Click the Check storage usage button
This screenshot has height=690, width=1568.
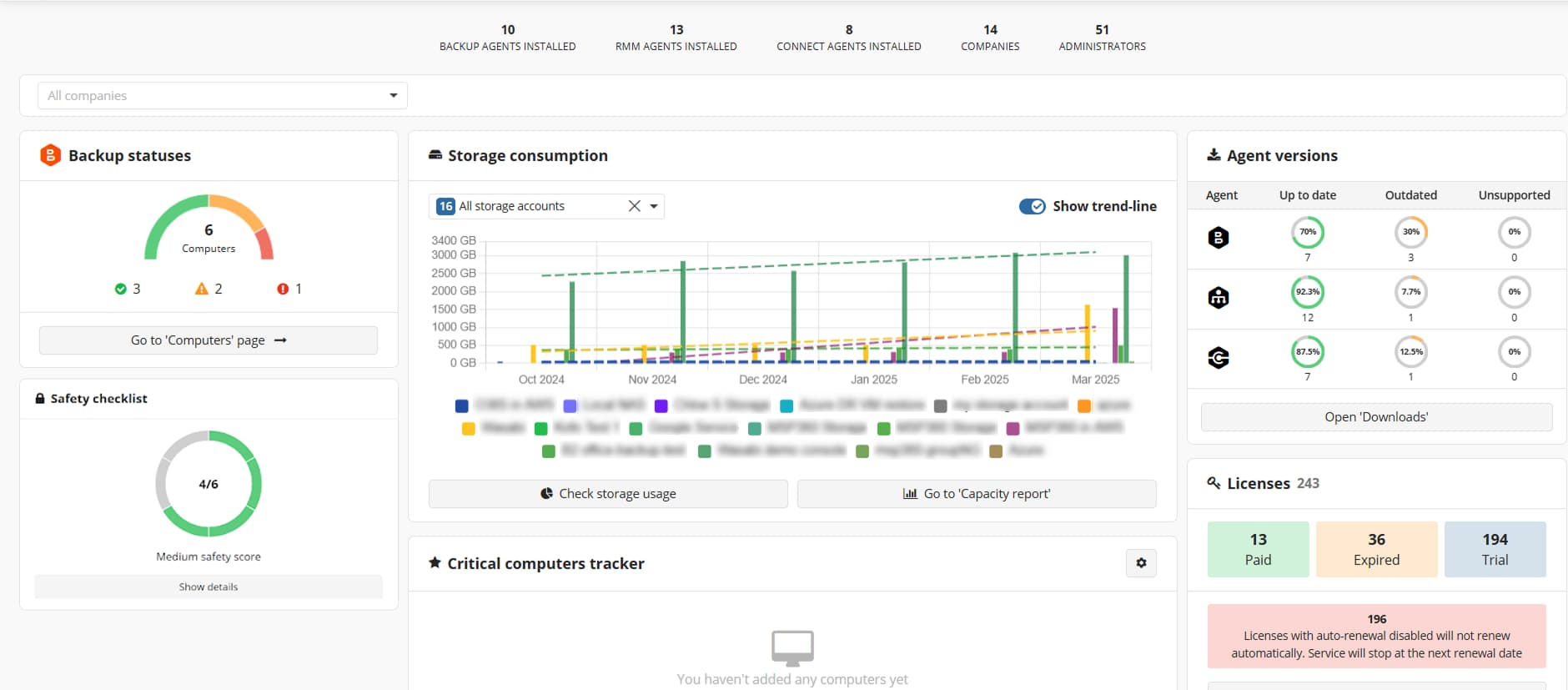608,494
